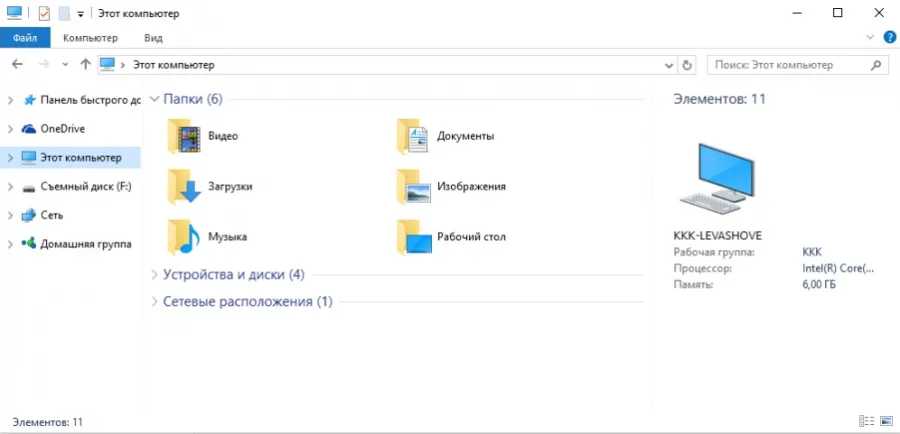
Task: Click the refresh button in address bar
Action: pyautogui.click(x=686, y=65)
